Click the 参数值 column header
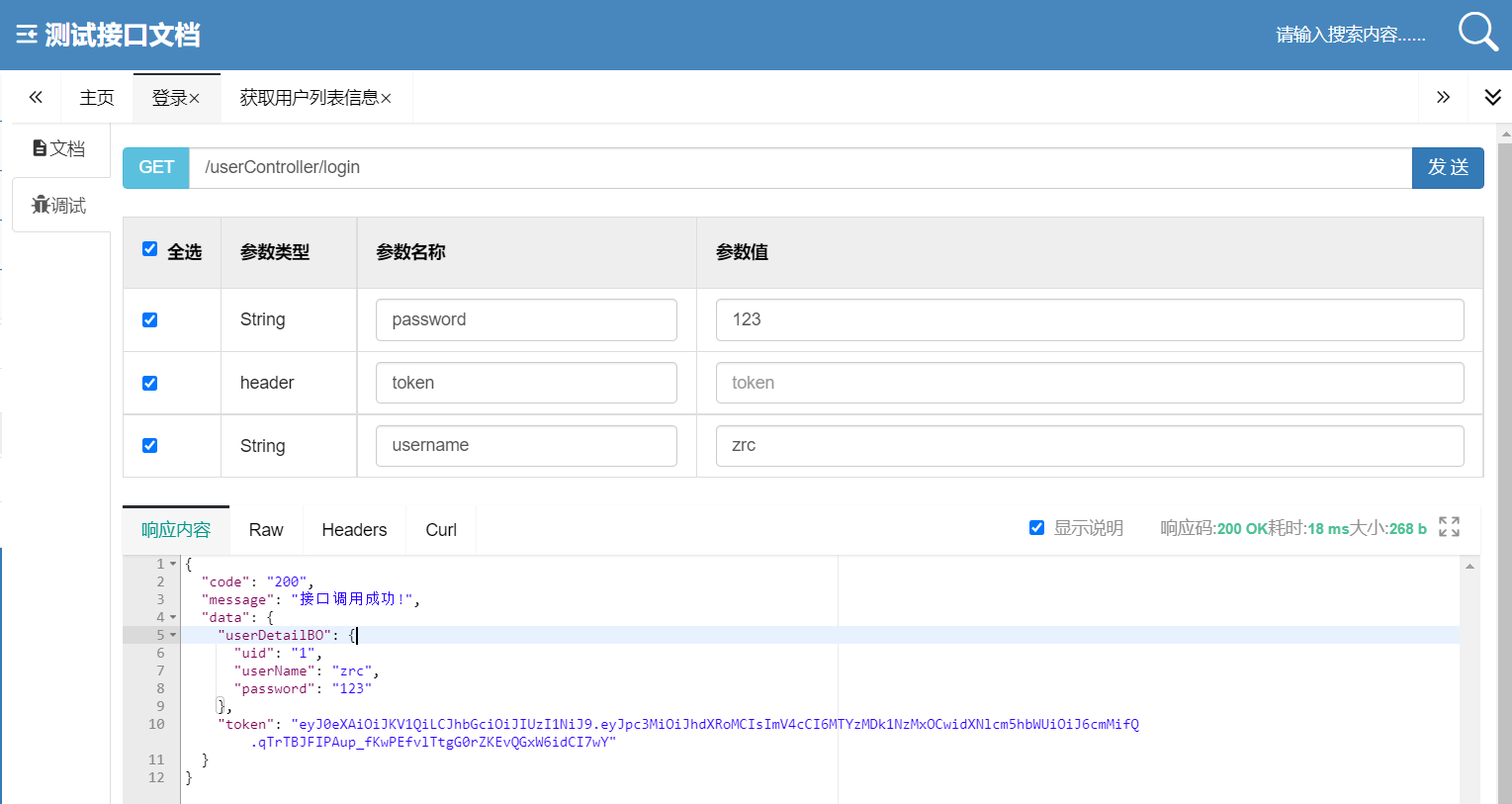The image size is (1512, 804). 743,252
